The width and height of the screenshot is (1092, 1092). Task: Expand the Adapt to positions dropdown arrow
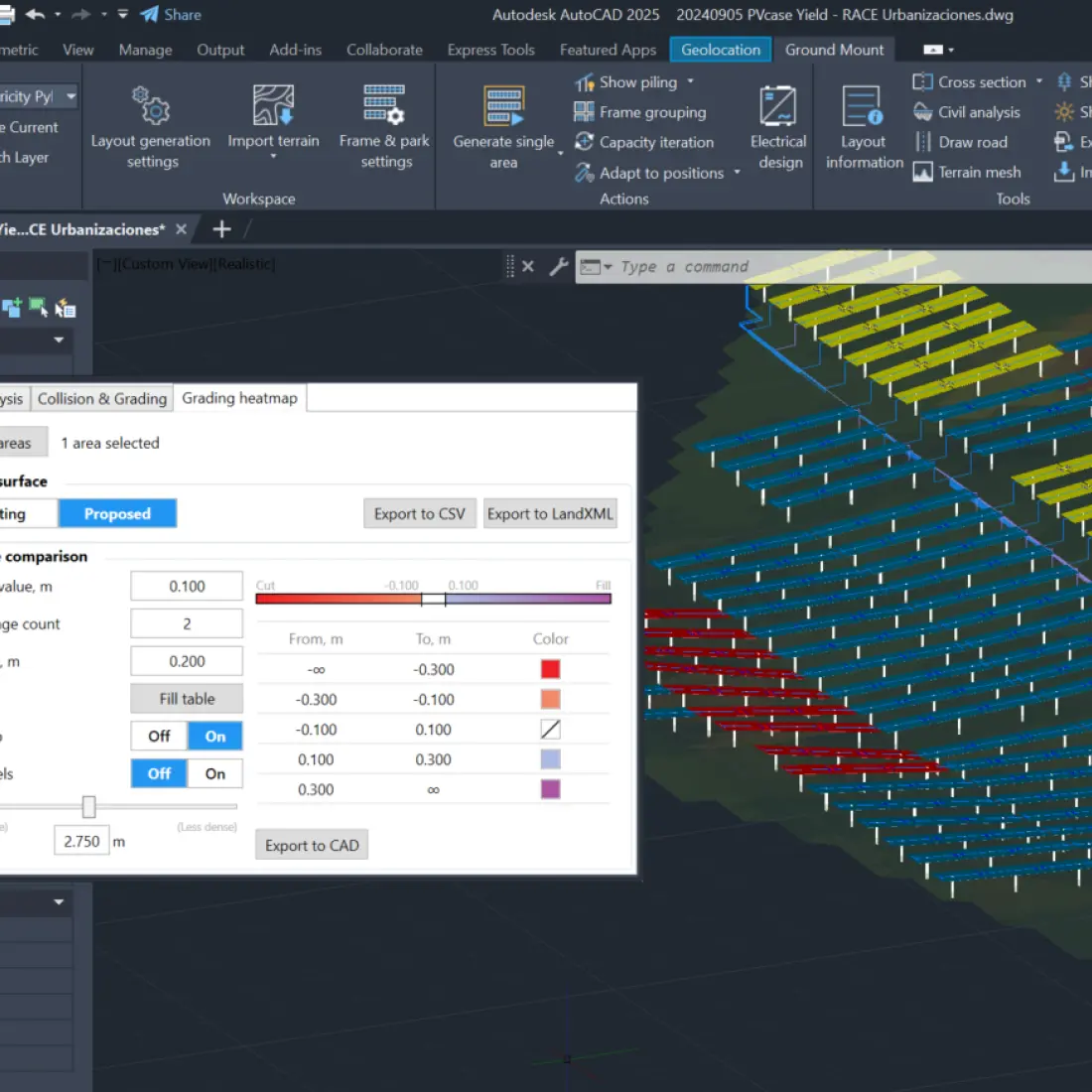pos(737,172)
